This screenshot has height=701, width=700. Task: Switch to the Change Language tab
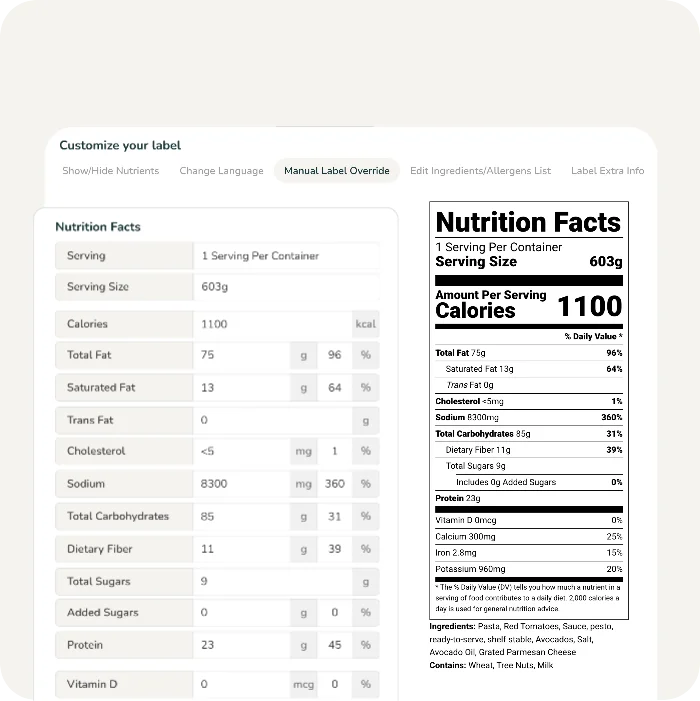point(221,171)
